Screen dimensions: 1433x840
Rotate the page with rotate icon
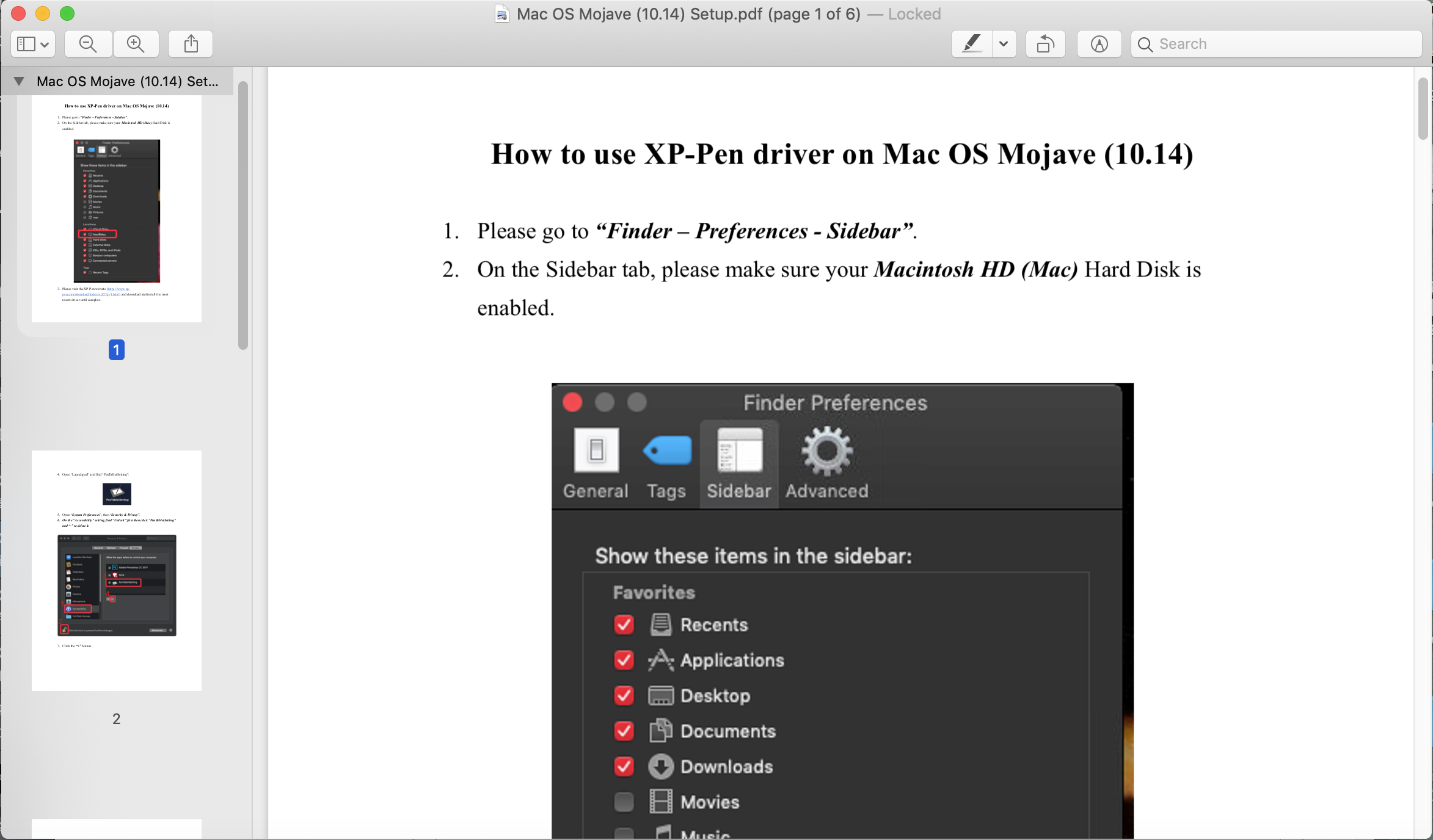(x=1045, y=44)
